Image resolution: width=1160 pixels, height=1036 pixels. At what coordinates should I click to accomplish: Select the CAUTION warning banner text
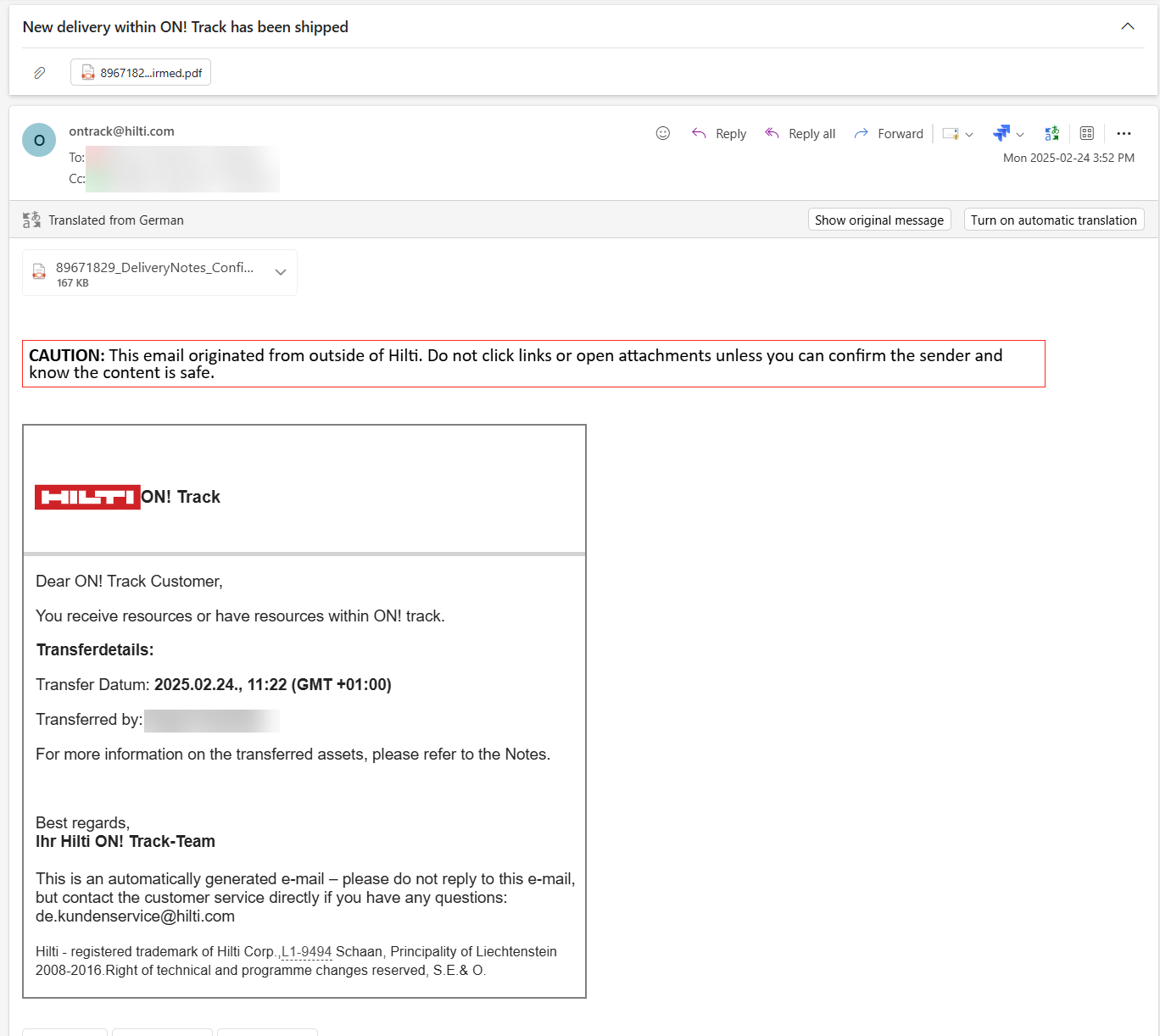[533, 364]
